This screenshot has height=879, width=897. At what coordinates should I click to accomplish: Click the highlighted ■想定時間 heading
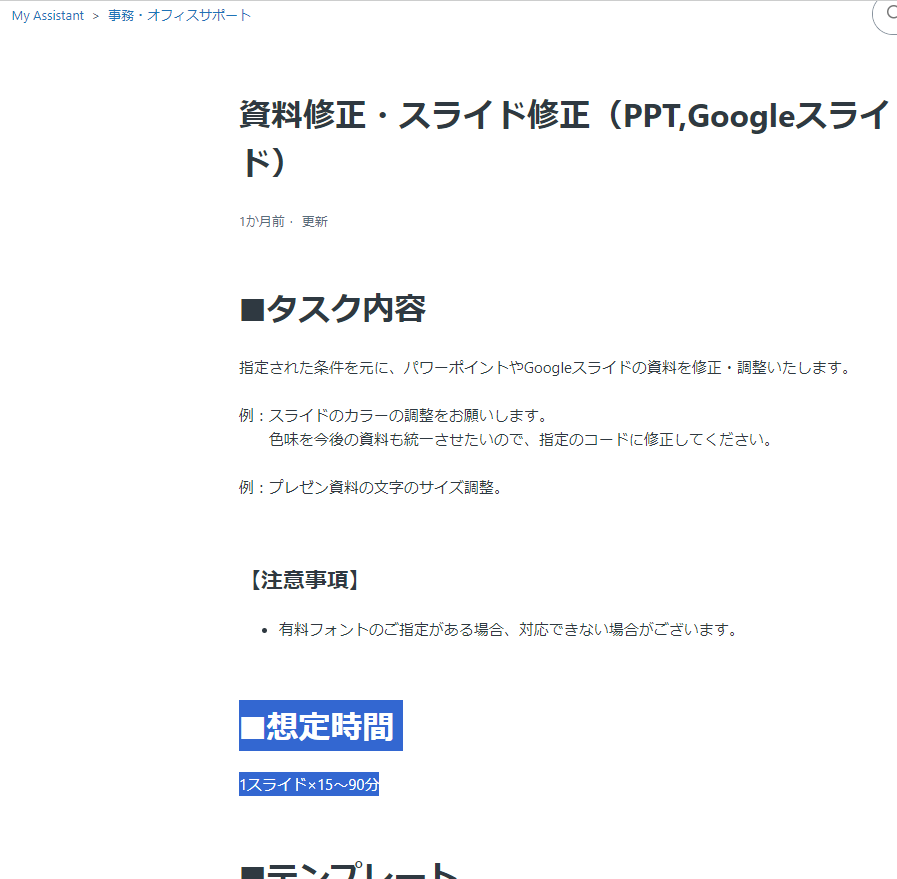(320, 726)
